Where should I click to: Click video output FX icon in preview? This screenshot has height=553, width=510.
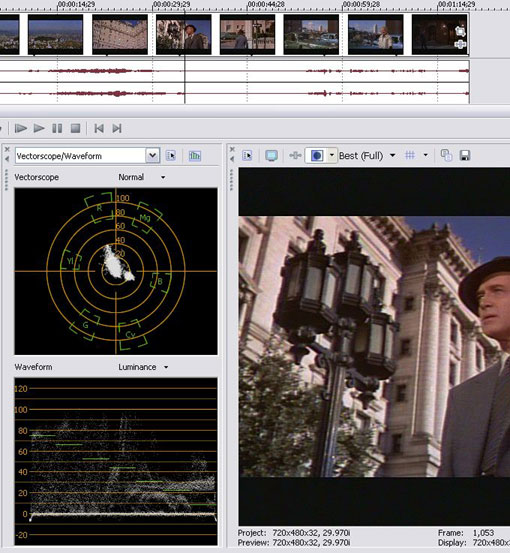point(295,156)
